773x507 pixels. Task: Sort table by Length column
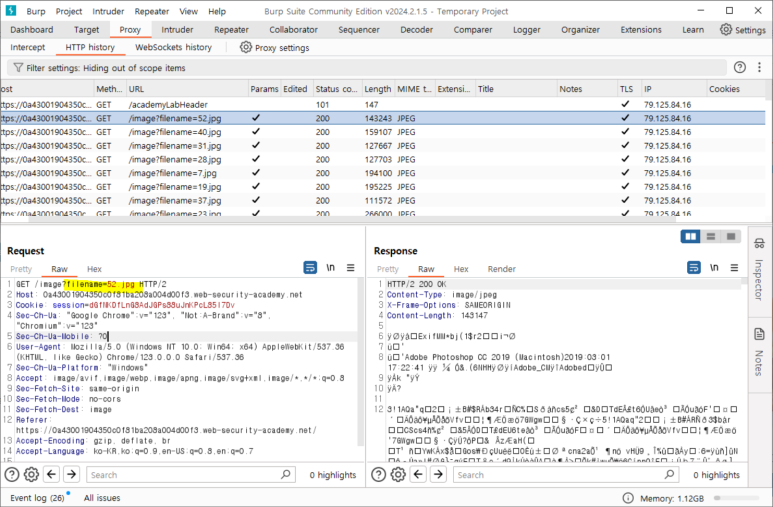pos(378,89)
